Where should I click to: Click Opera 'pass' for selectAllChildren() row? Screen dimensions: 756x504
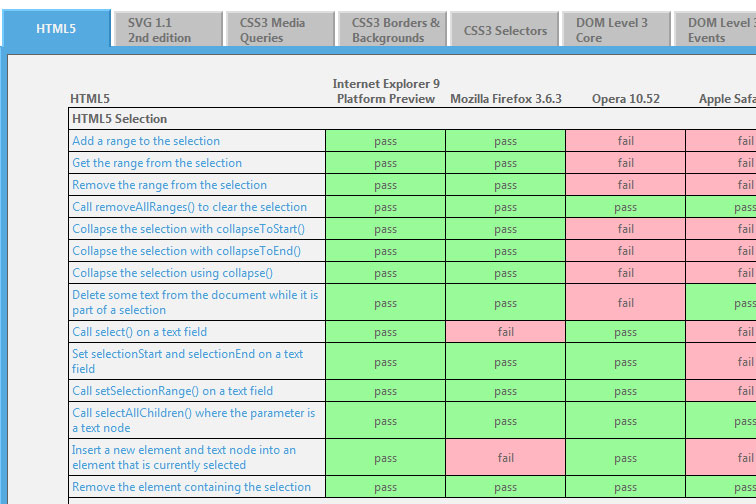[x=626, y=421]
